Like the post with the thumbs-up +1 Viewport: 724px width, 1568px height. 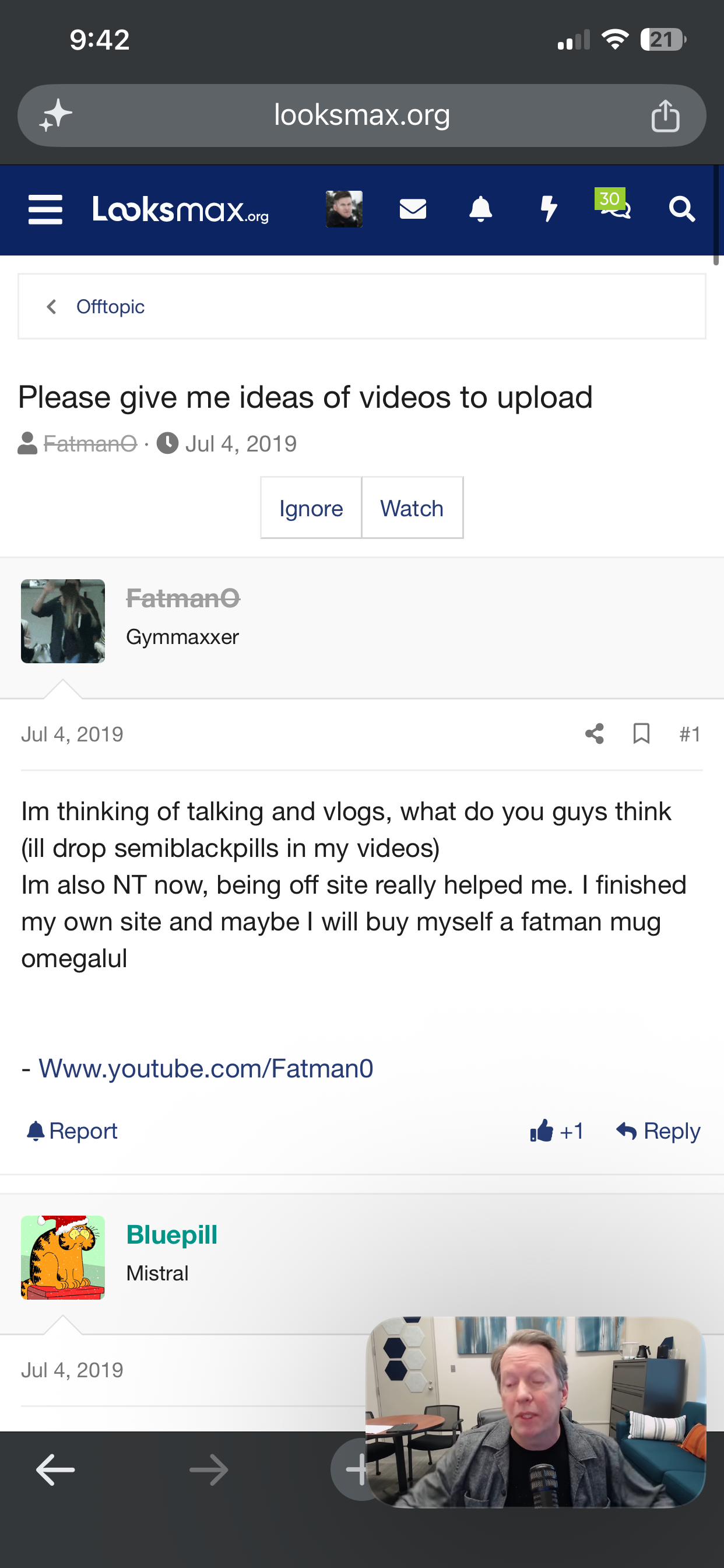[x=557, y=1131]
